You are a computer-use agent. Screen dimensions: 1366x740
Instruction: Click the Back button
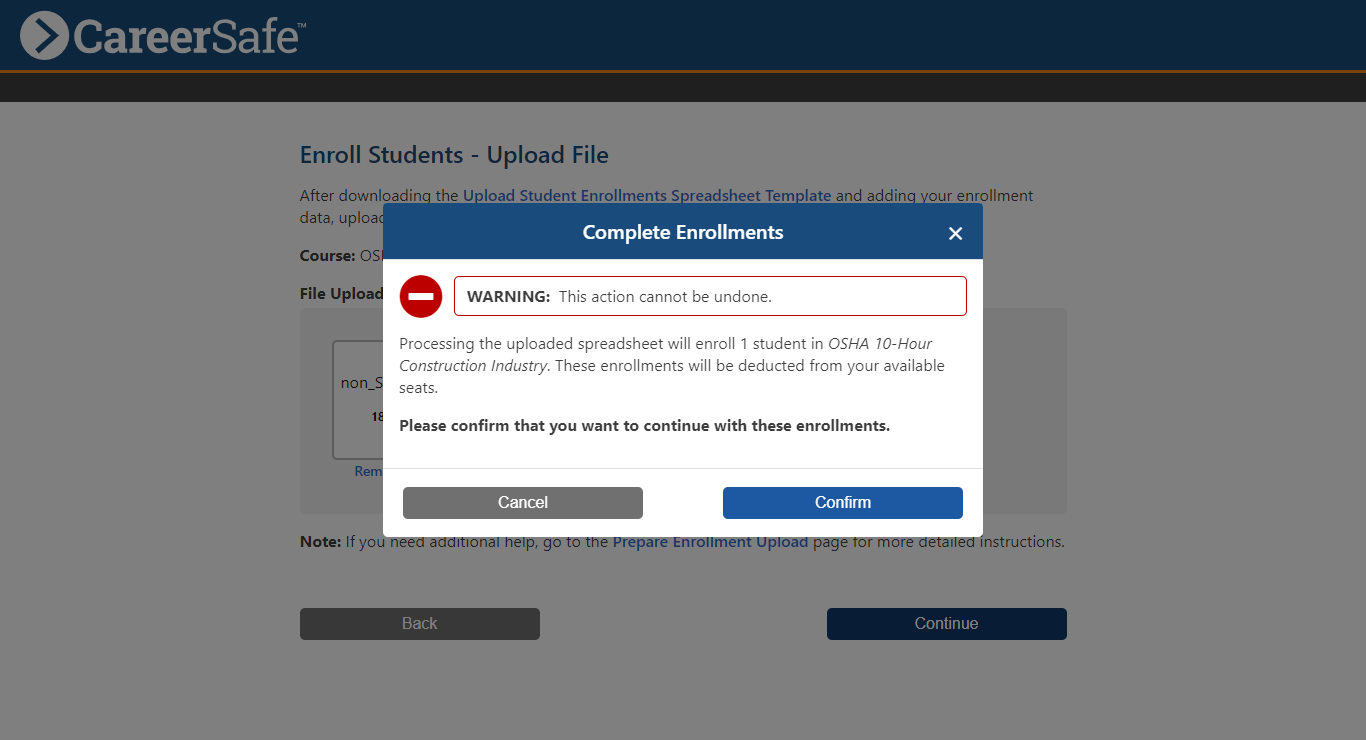pos(419,623)
